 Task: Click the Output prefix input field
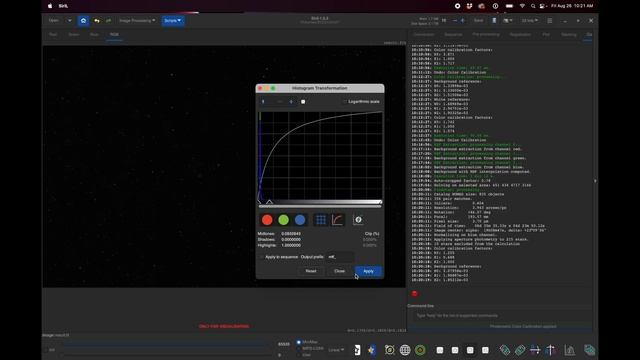point(340,257)
